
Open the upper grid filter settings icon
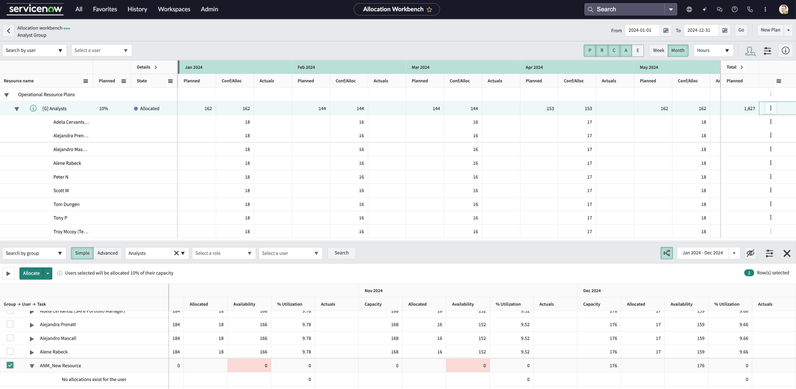pos(768,51)
